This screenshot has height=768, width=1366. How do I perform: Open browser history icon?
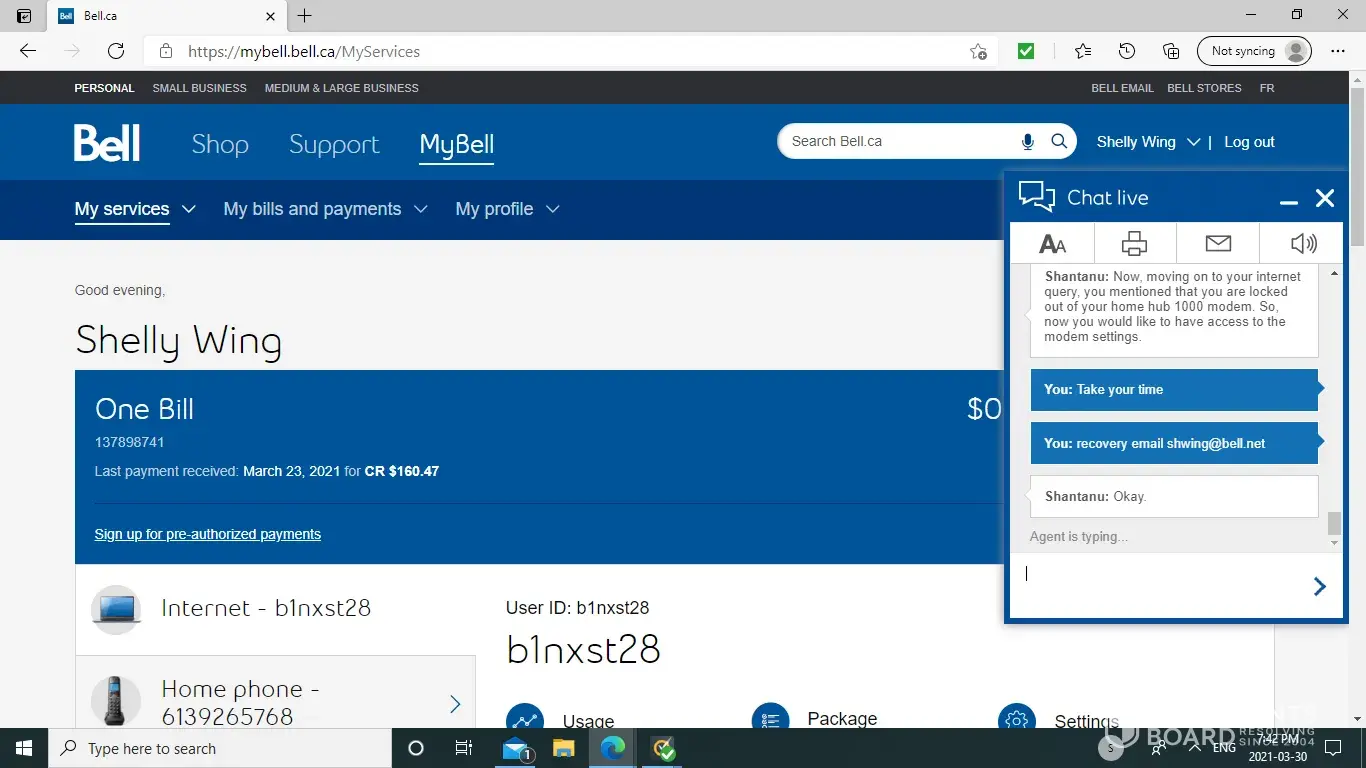pos(1127,51)
